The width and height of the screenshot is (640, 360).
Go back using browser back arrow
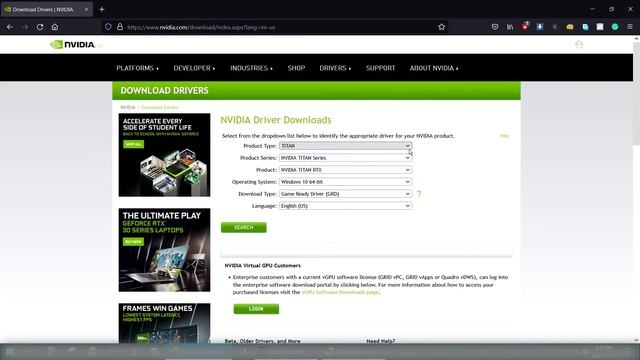click(10, 27)
